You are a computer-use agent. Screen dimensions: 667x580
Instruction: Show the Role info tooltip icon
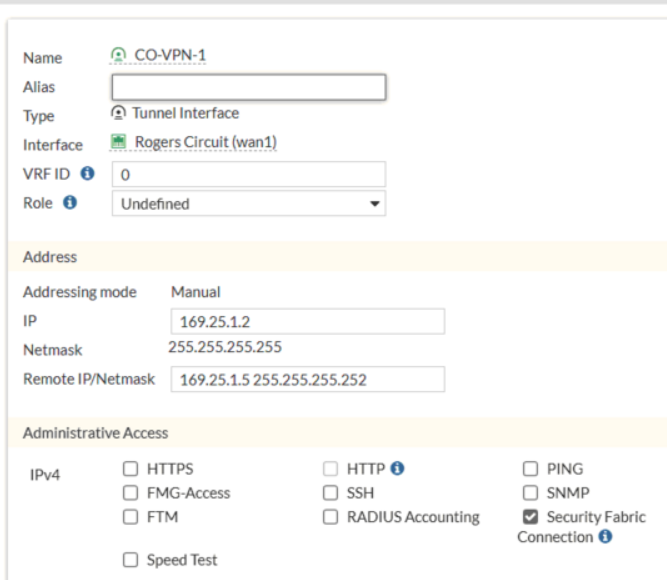(x=70, y=203)
